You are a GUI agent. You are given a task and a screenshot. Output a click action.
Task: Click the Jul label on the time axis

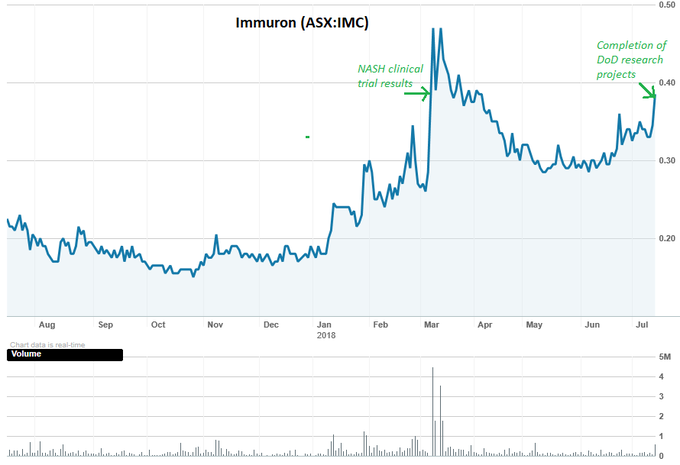[642, 324]
